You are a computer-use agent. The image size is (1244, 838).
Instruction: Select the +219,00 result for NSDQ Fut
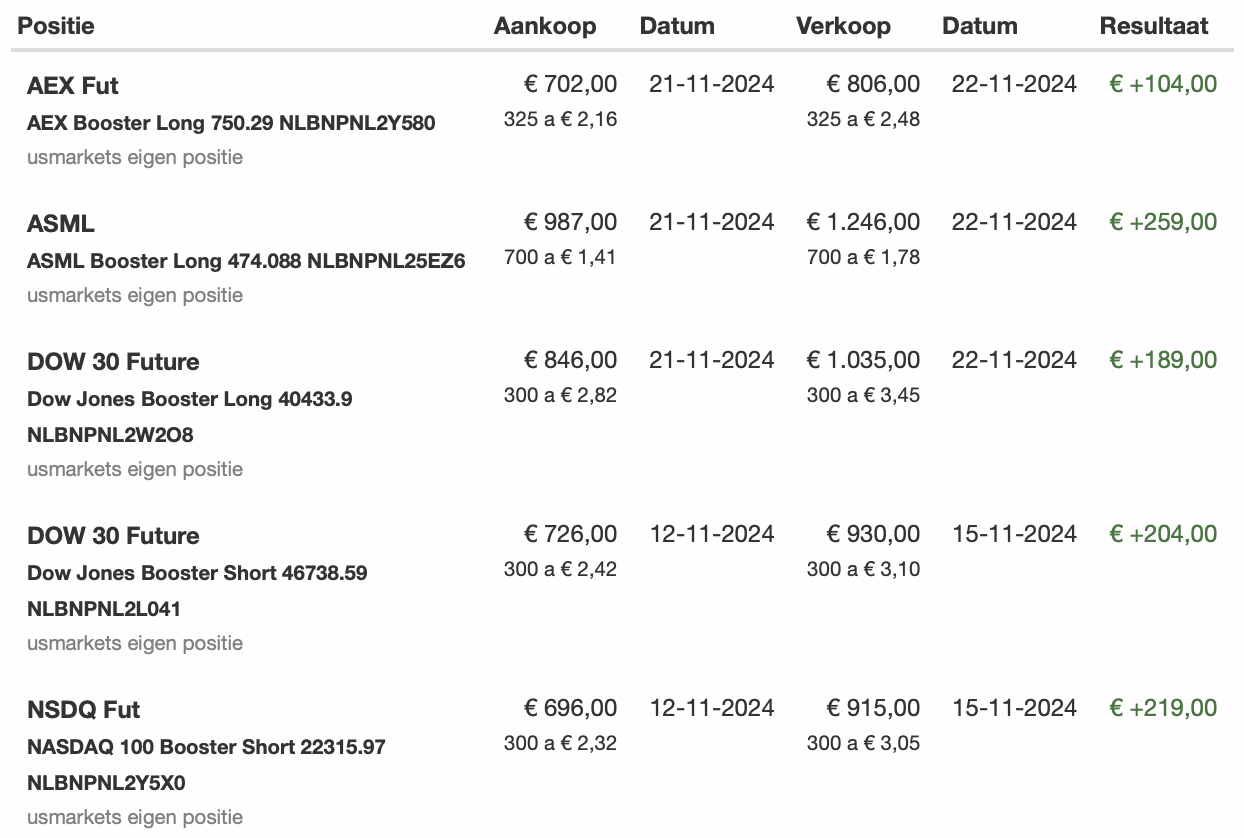coord(1163,708)
